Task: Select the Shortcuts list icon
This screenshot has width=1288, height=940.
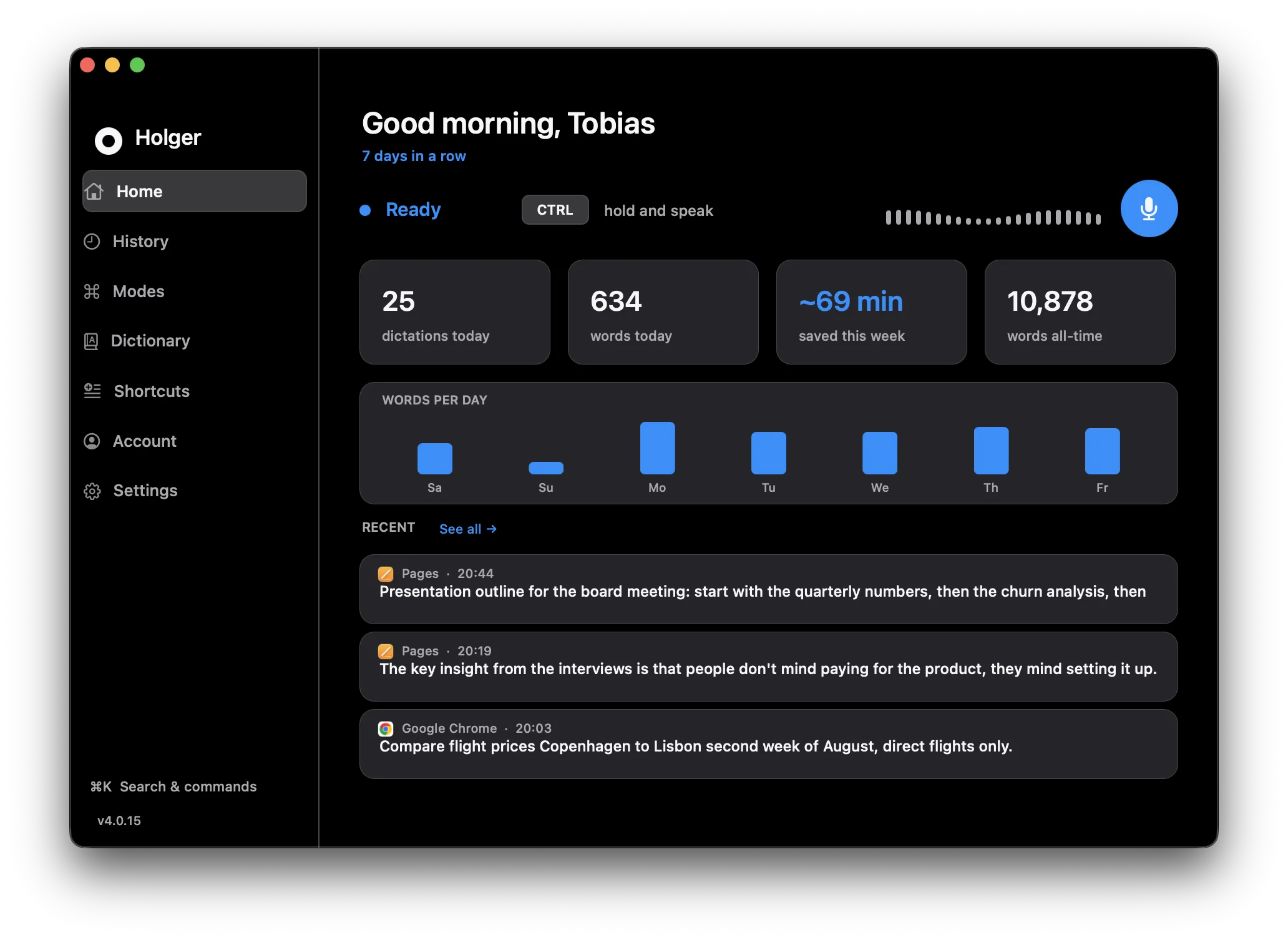Action: click(x=92, y=391)
